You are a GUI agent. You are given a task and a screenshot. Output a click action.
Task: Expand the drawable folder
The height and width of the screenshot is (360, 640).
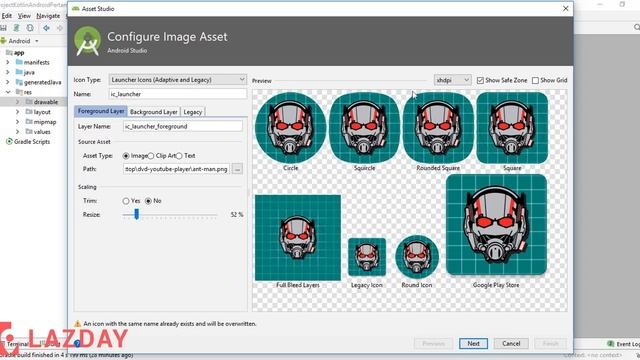[x=18, y=102]
